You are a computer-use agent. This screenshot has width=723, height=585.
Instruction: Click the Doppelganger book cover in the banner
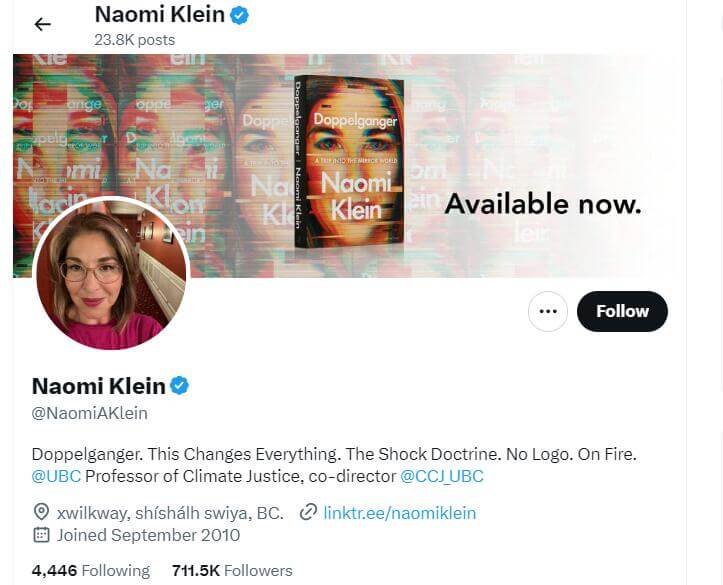(x=349, y=162)
